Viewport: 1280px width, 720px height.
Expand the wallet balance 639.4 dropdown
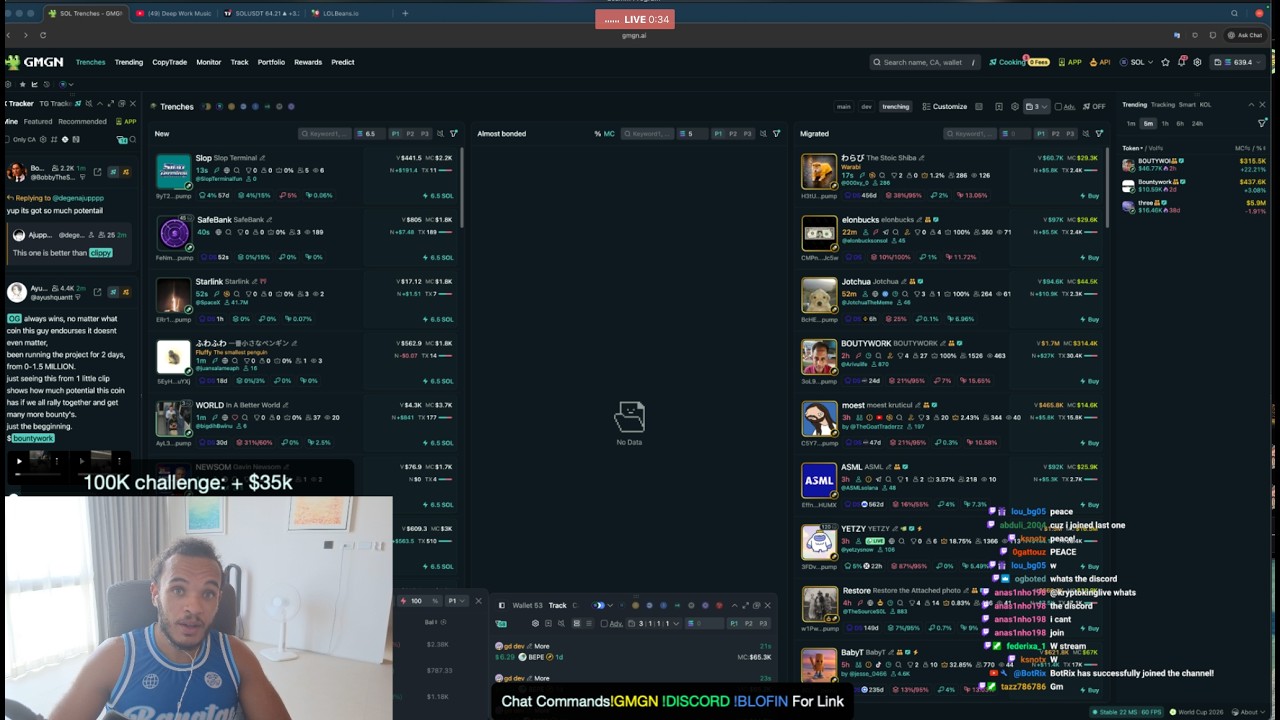(x=1237, y=62)
